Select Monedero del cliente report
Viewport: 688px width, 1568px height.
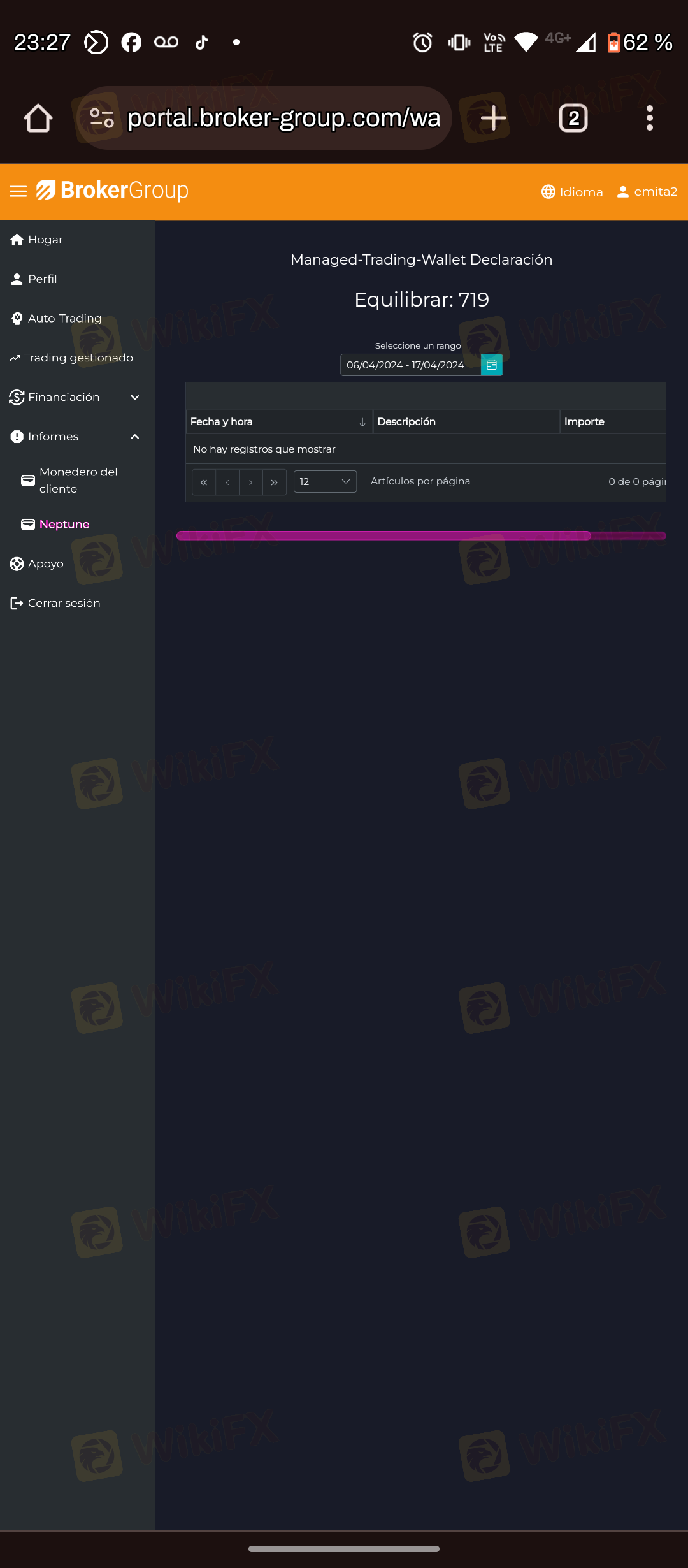pyautogui.click(x=78, y=480)
